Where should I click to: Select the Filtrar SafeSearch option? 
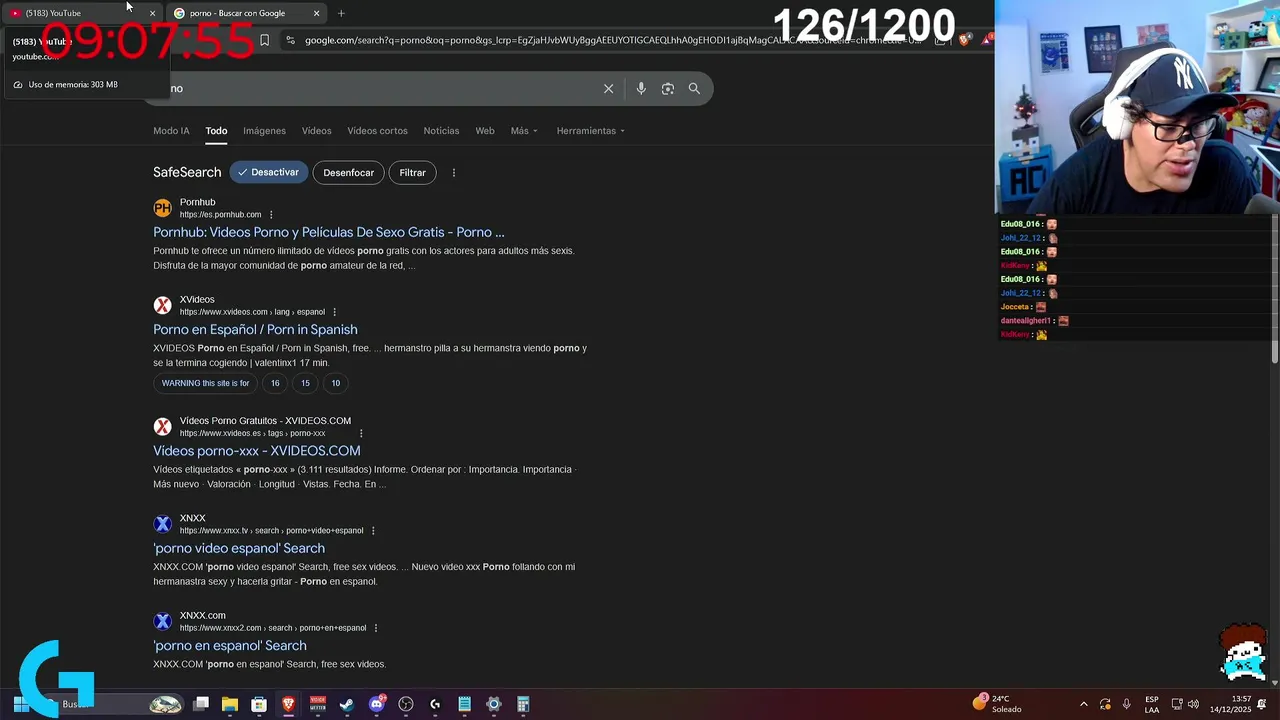pyautogui.click(x=412, y=173)
